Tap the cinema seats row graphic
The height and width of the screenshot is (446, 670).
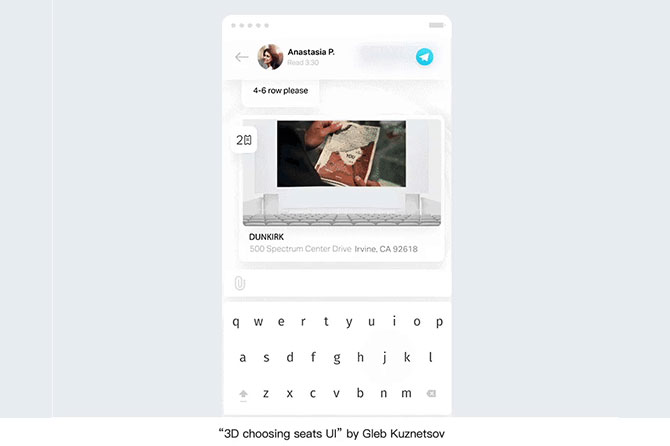click(341, 219)
